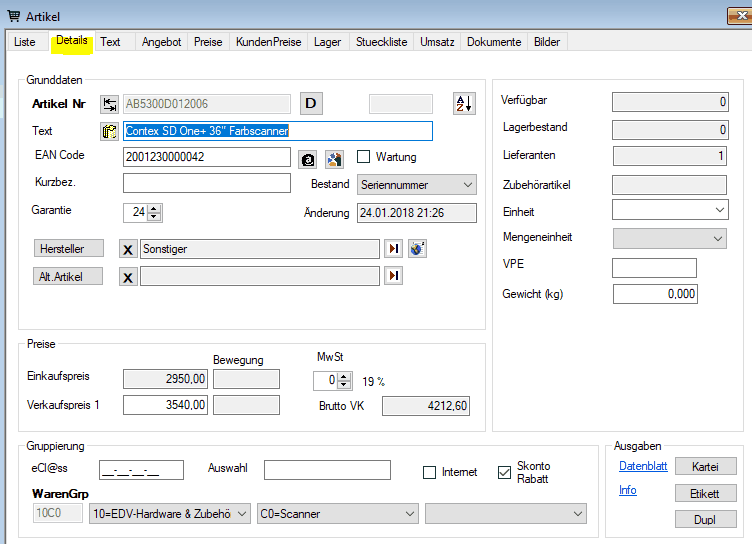752x544 pixels.
Task: Click the Auswahl input field
Action: click(x=327, y=470)
